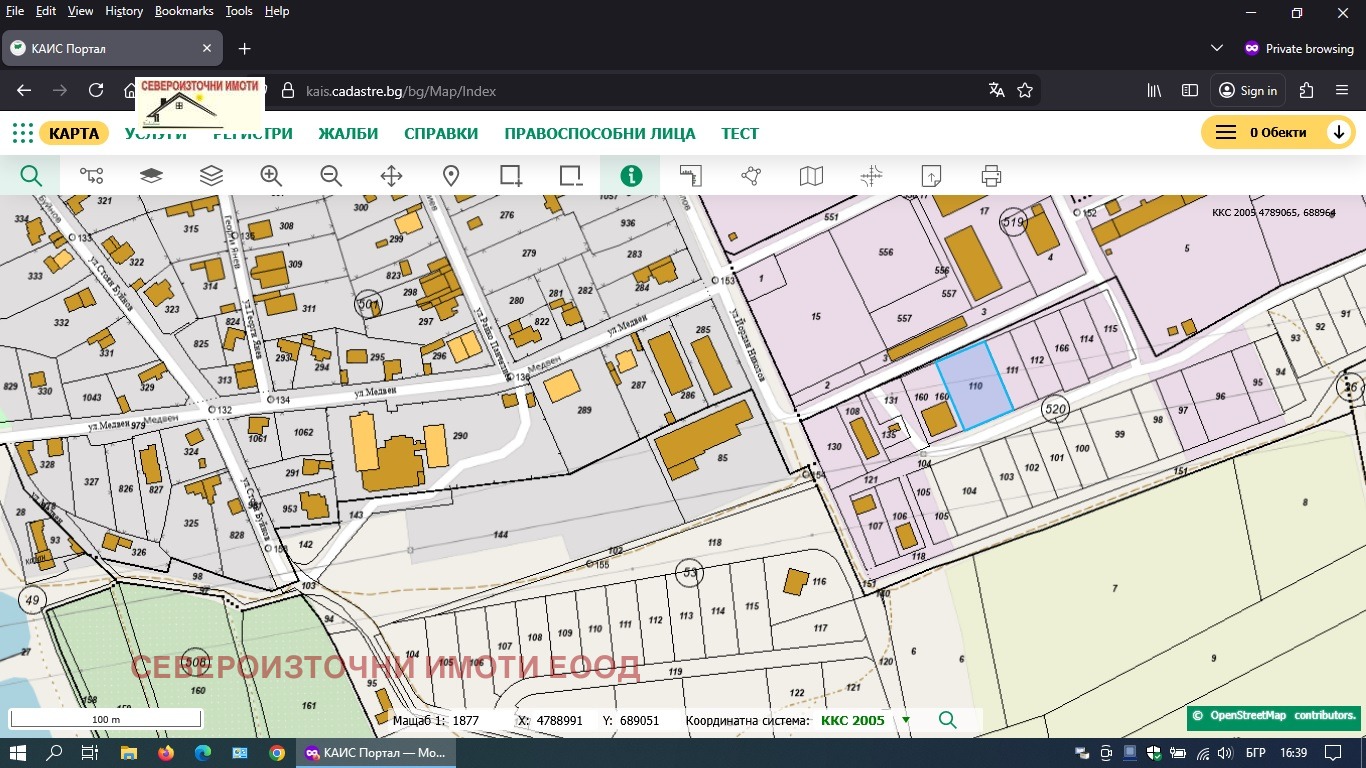Click highlighted blue parcel 110 on map
The image size is (1366, 768).
point(975,387)
